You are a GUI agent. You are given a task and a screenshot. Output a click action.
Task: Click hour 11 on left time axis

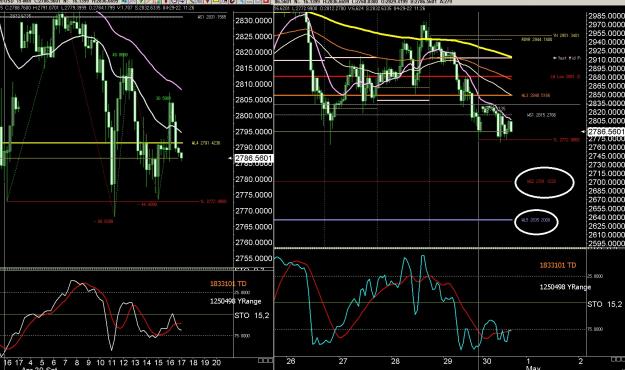[112, 362]
